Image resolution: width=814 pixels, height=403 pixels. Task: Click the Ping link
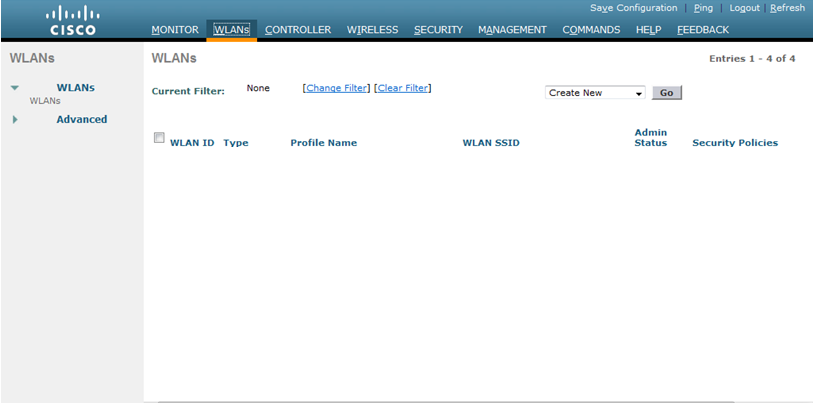pyautogui.click(x=703, y=8)
